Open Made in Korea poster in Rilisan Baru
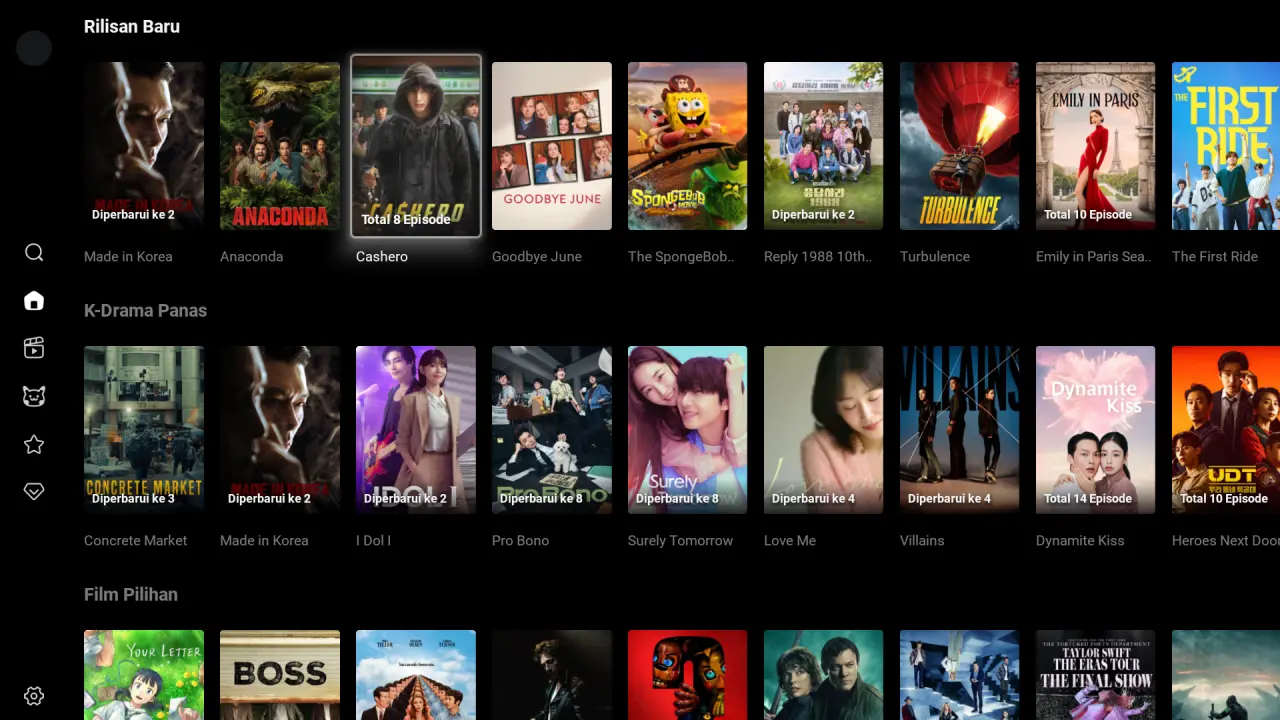 coord(144,146)
